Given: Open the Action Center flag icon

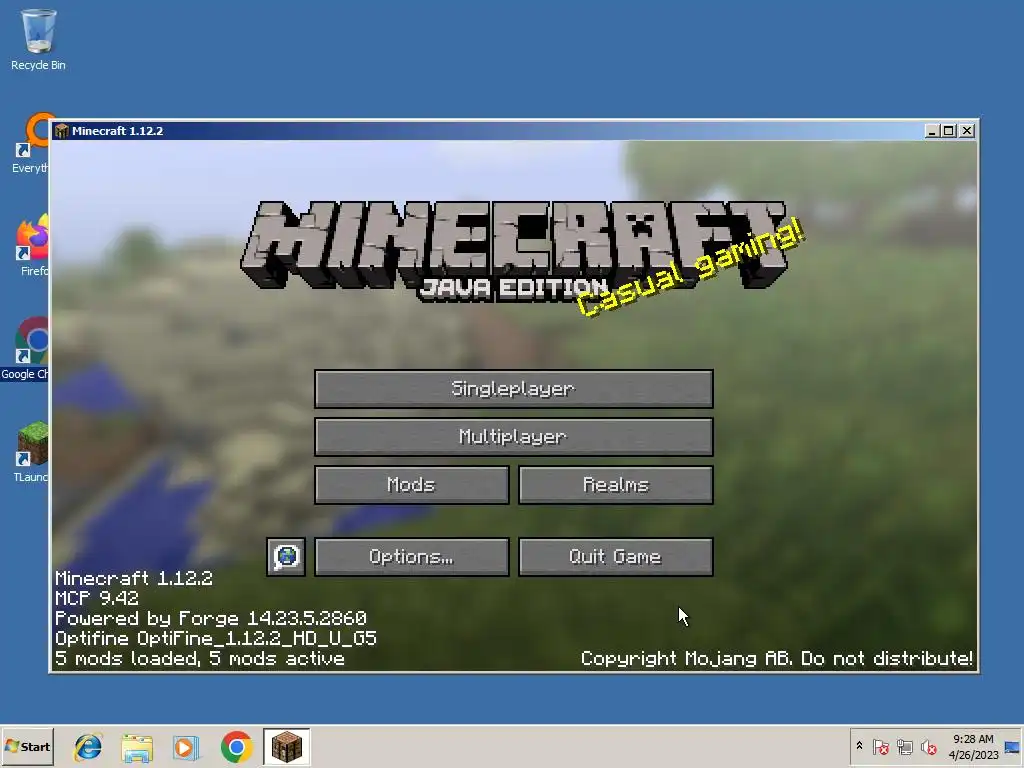Looking at the screenshot, I should [880, 746].
